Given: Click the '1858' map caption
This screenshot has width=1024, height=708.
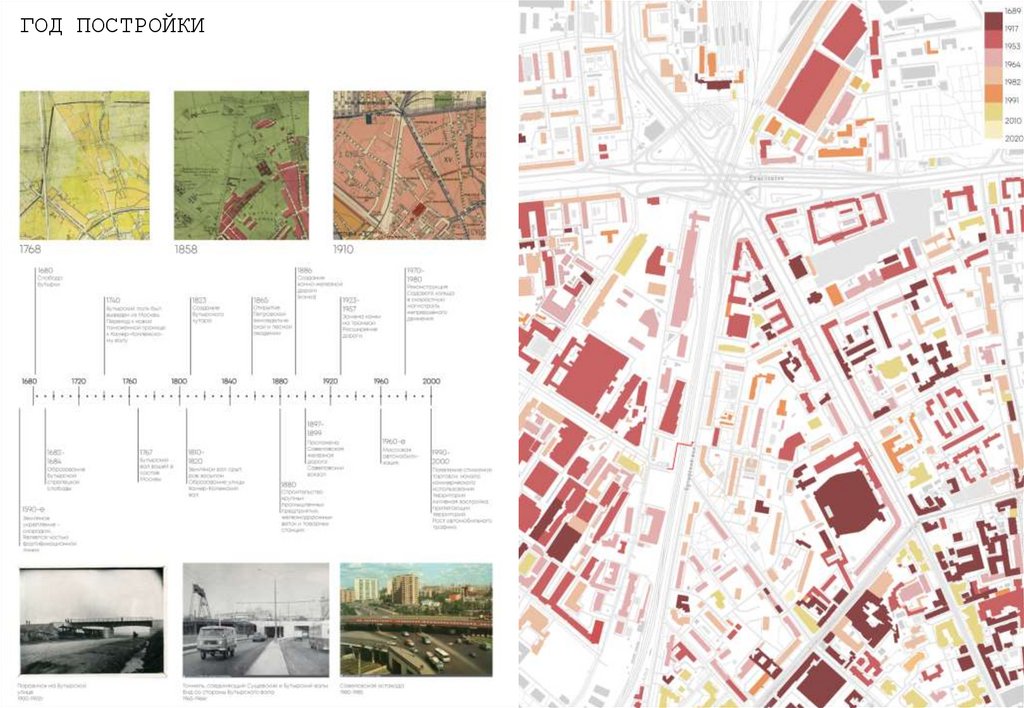Looking at the screenshot, I should tap(185, 249).
